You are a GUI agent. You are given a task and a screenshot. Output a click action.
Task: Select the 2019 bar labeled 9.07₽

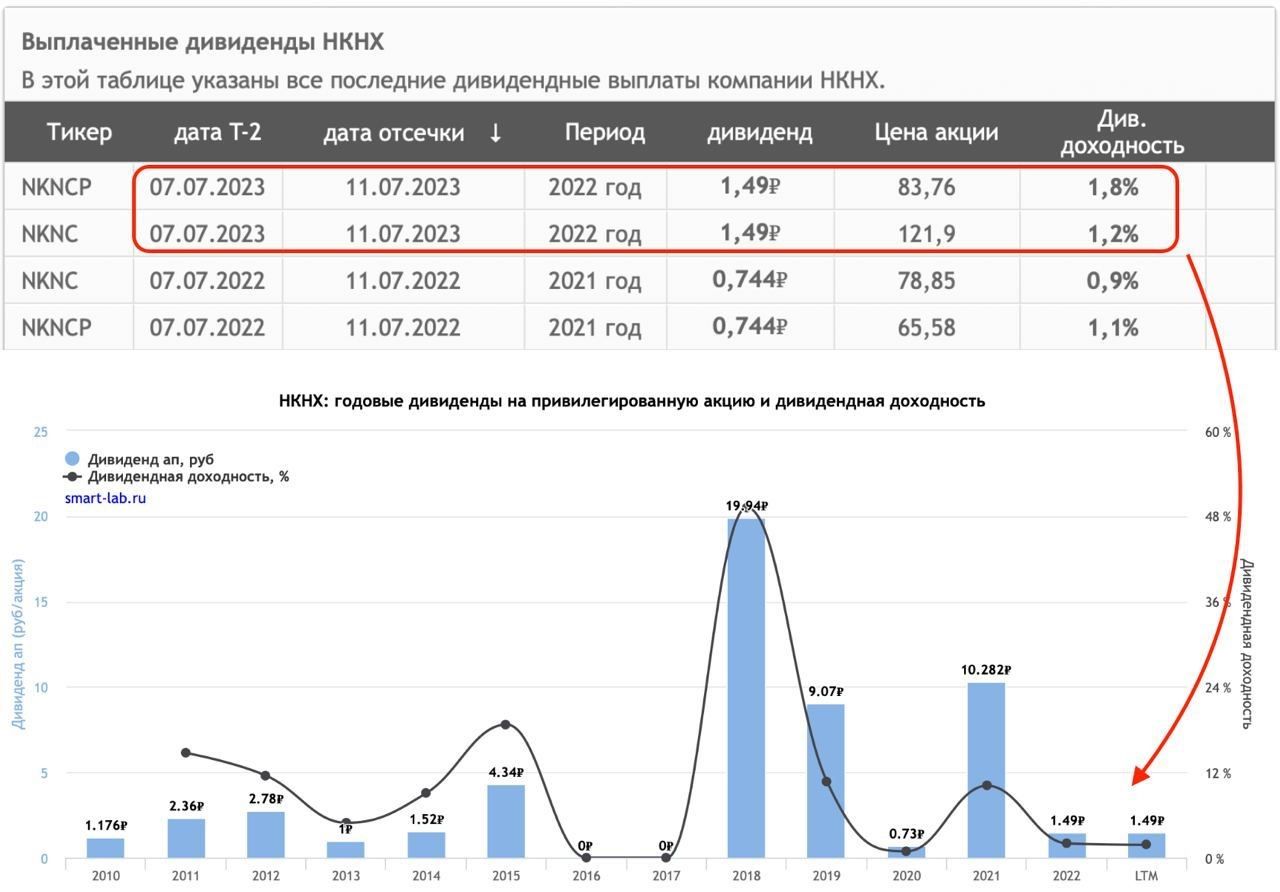point(826,781)
